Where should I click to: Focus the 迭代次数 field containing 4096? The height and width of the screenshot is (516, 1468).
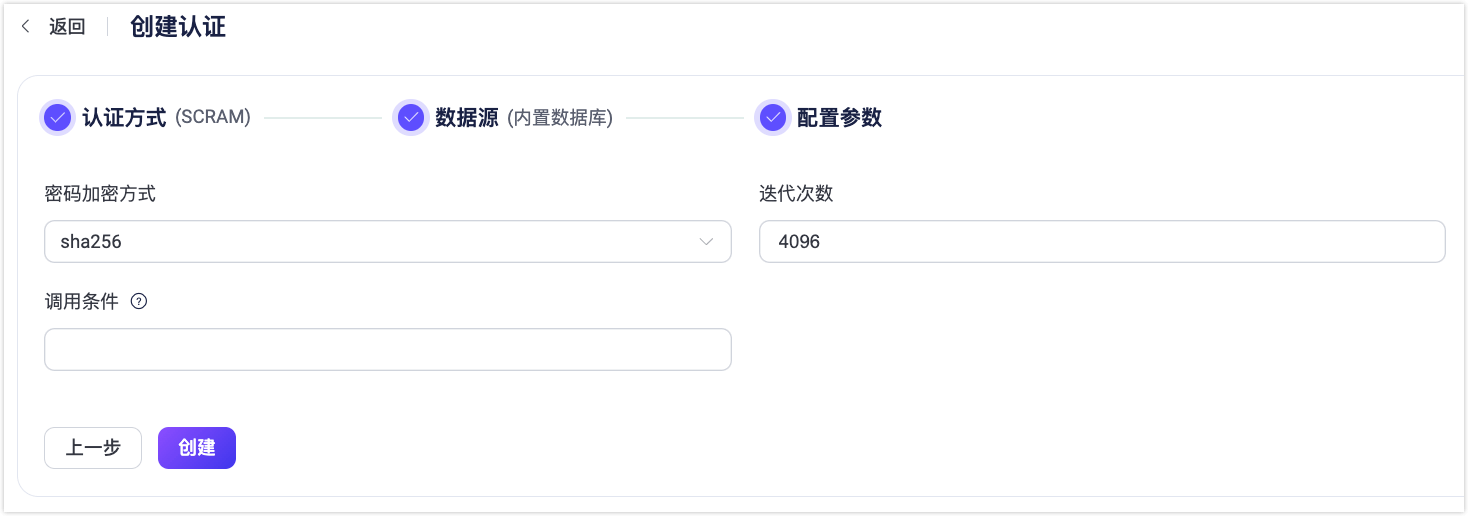point(1101,242)
